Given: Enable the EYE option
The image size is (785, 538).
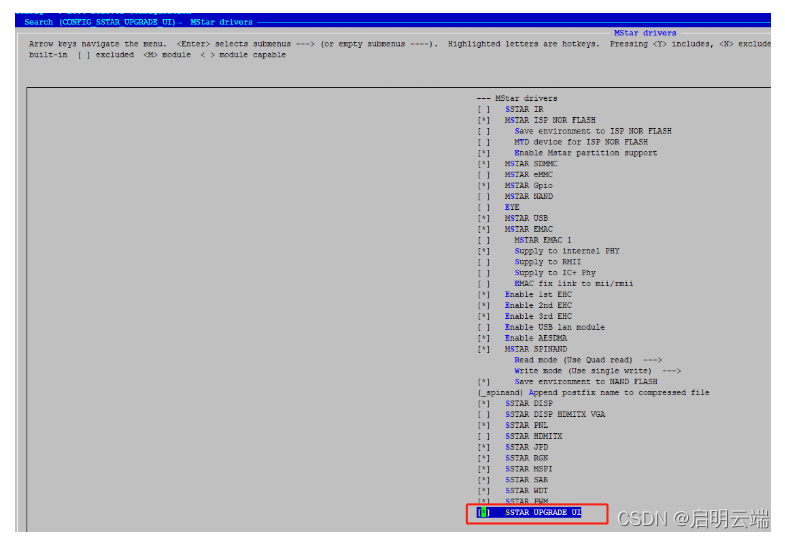Looking at the screenshot, I should coord(484,207).
